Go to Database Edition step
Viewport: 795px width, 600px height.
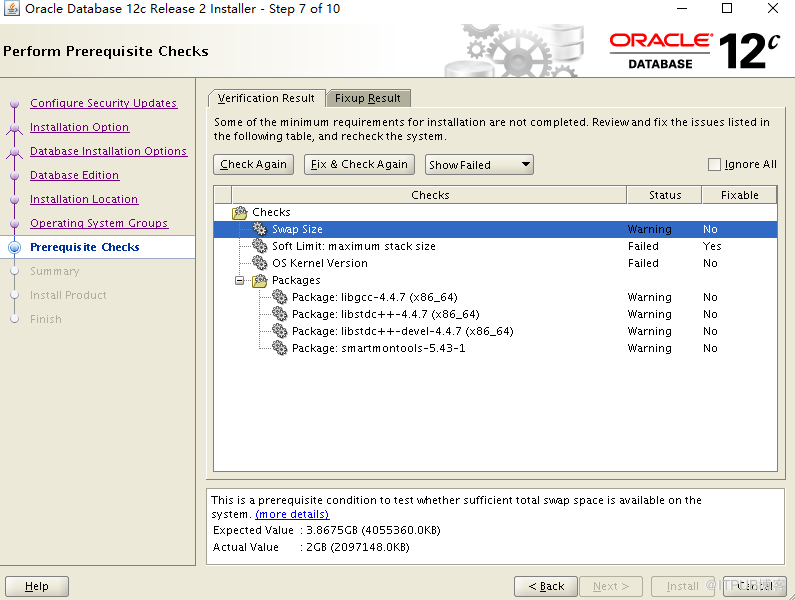(75, 175)
